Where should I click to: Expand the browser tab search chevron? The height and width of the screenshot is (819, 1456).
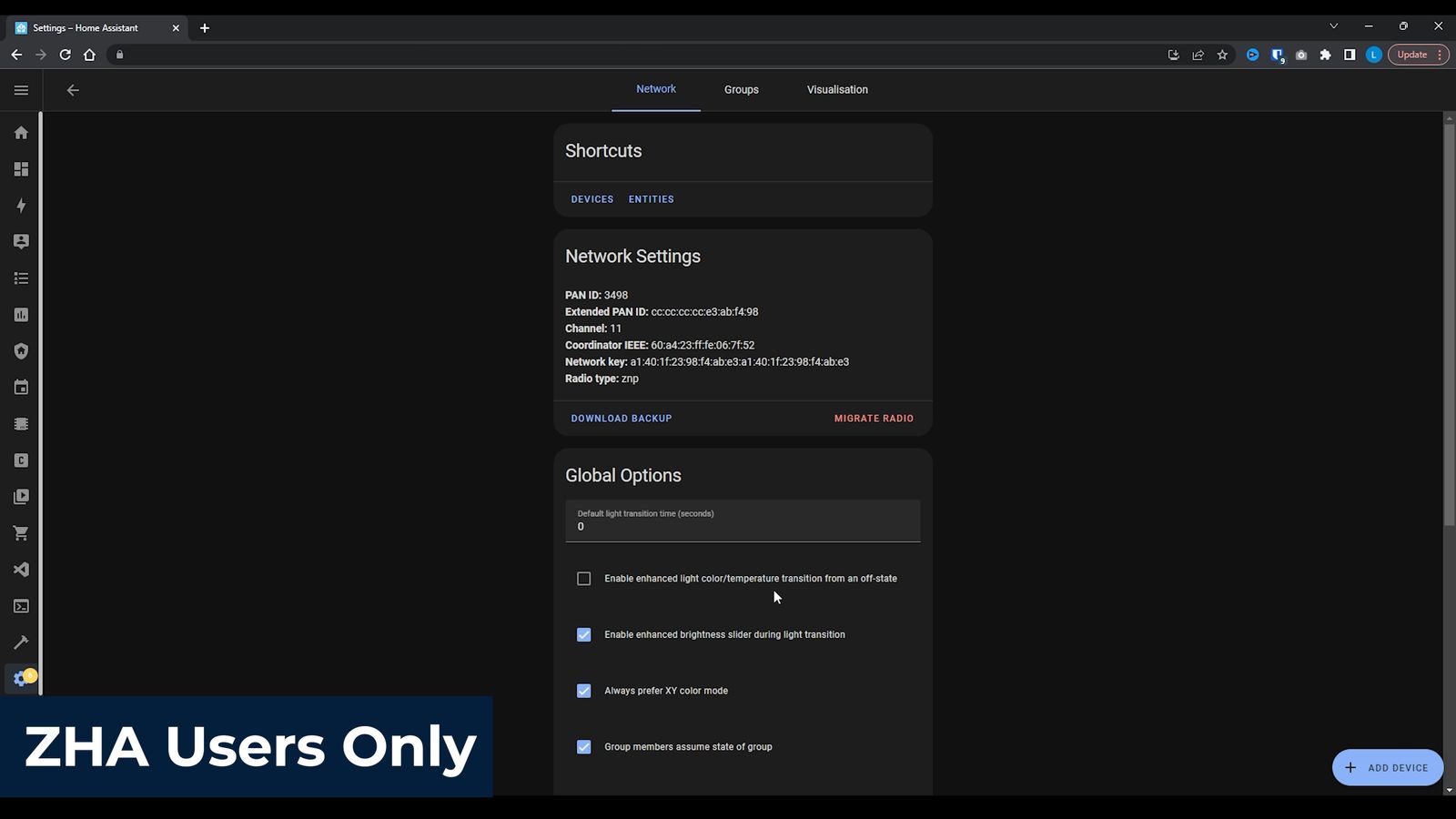(x=1333, y=26)
